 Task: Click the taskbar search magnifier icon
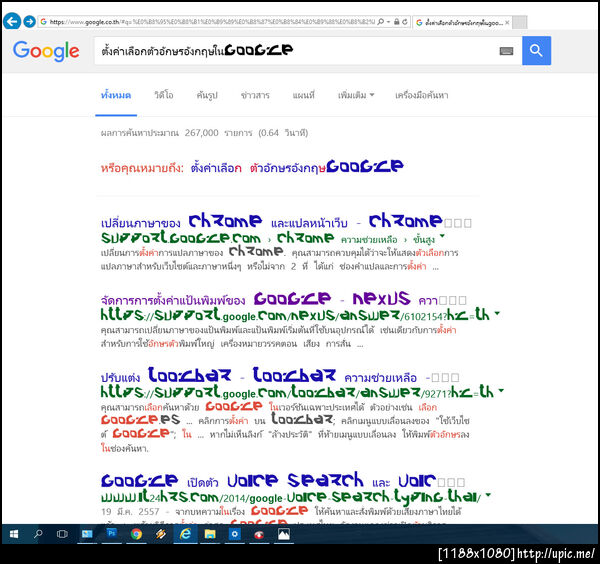38,534
